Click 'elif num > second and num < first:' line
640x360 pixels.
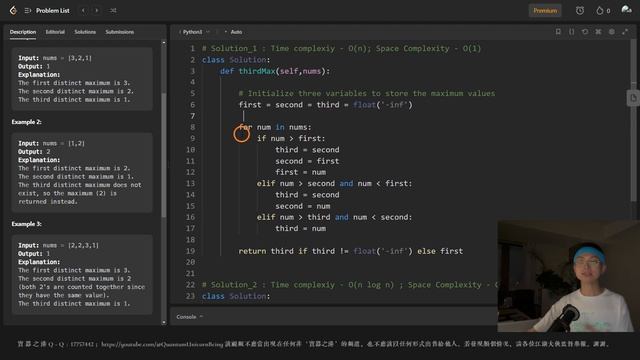point(334,184)
